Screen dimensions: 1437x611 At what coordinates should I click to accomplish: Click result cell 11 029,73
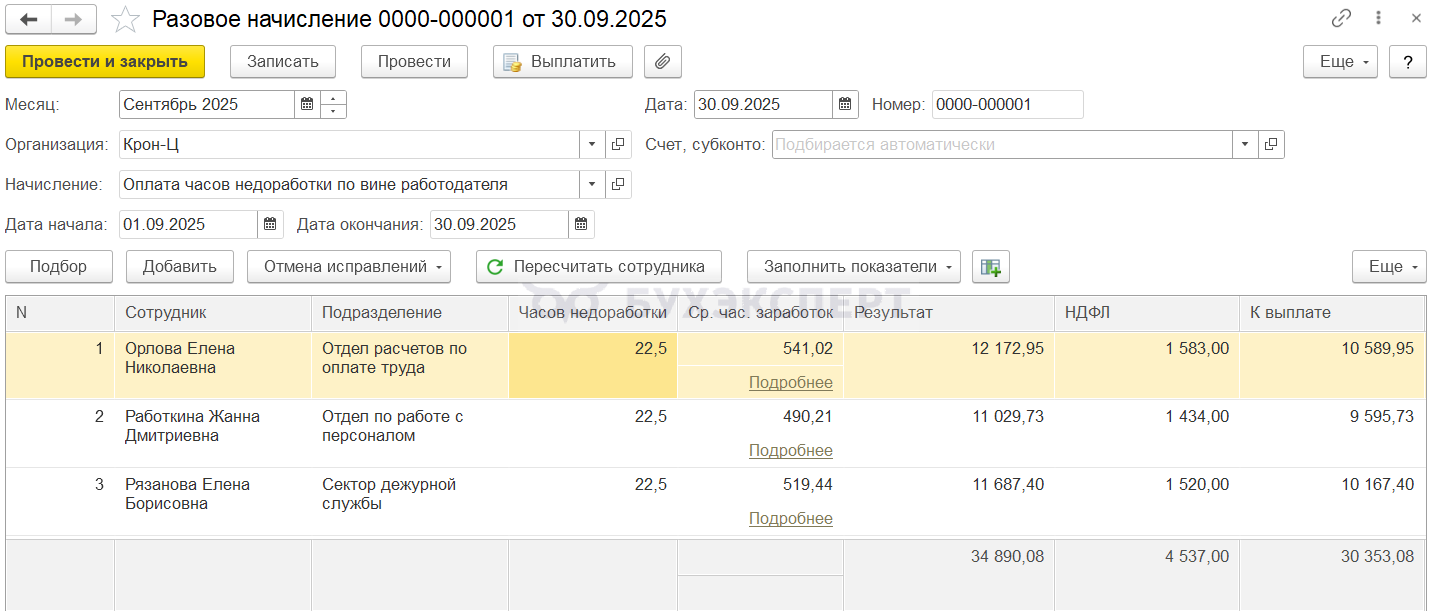coord(949,433)
